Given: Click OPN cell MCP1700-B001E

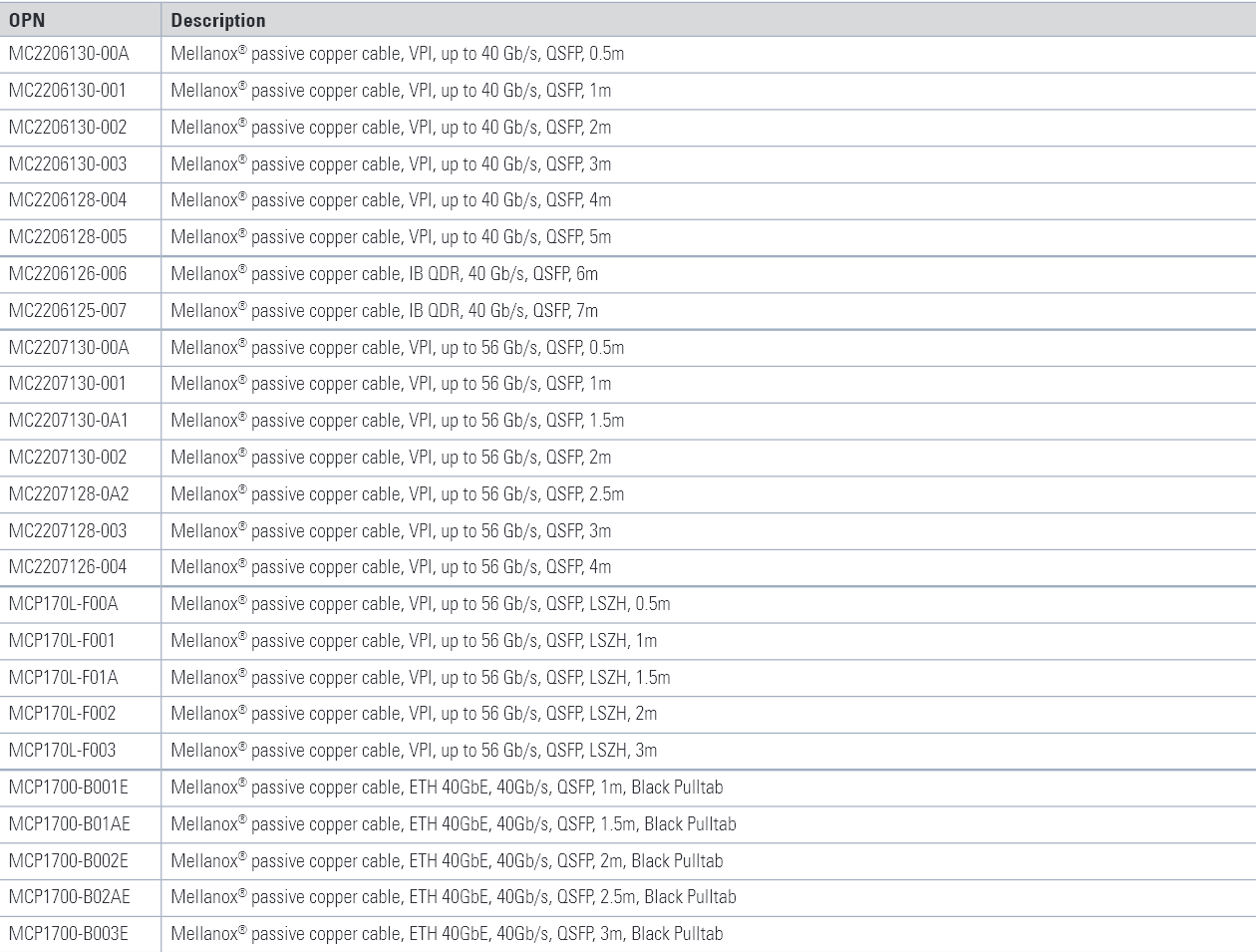Looking at the screenshot, I should 69,788.
